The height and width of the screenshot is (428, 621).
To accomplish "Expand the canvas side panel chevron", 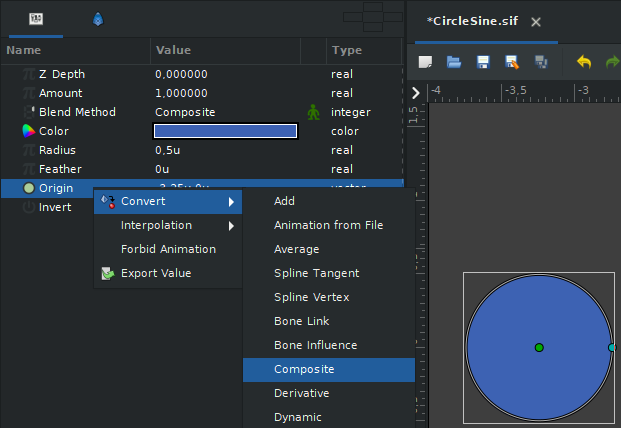I will pyautogui.click(x=415, y=93).
